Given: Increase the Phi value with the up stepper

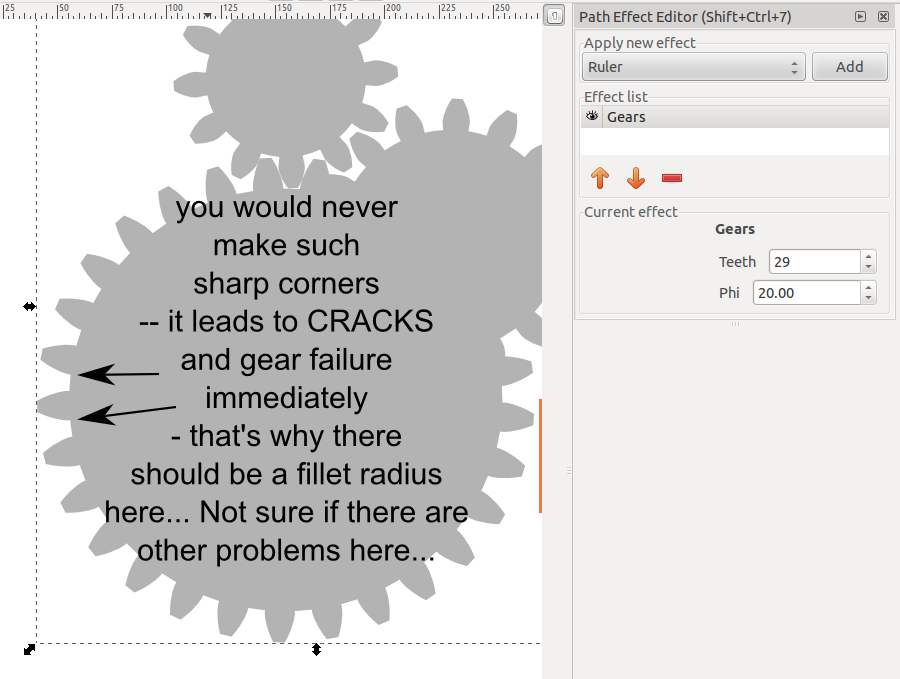Looking at the screenshot, I should point(868,287).
